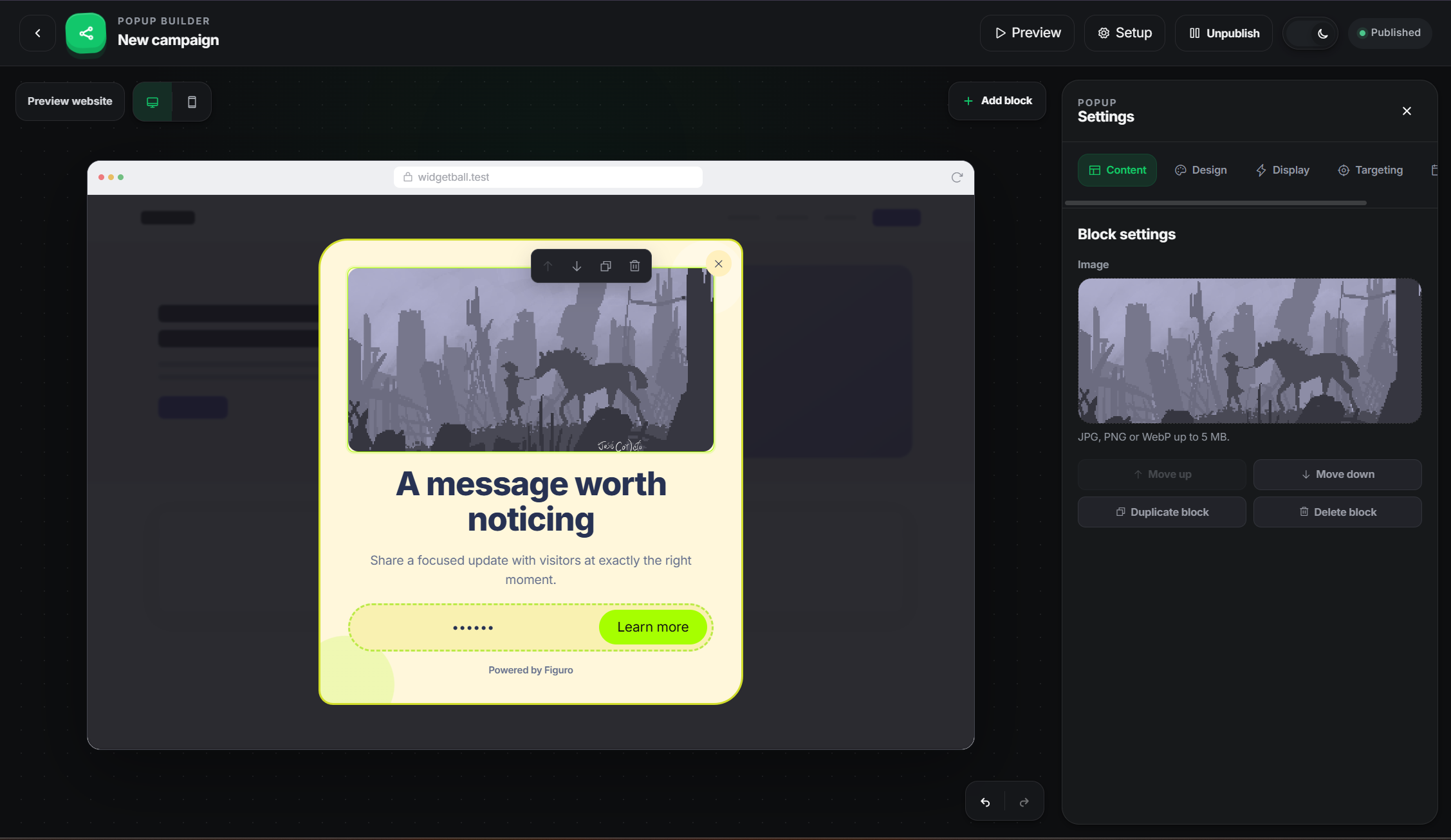Toggle dark mode switch

pos(1310,33)
